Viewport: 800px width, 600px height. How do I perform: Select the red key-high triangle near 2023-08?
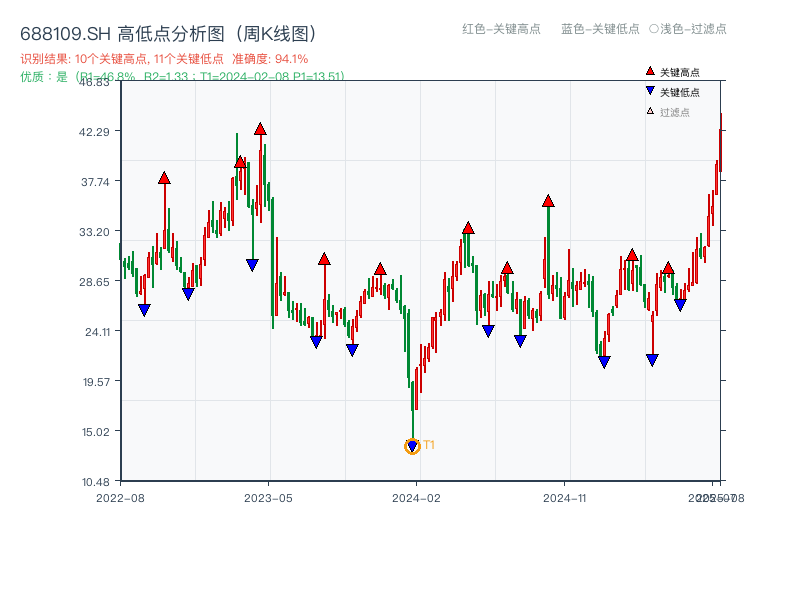pyautogui.click(x=324, y=257)
